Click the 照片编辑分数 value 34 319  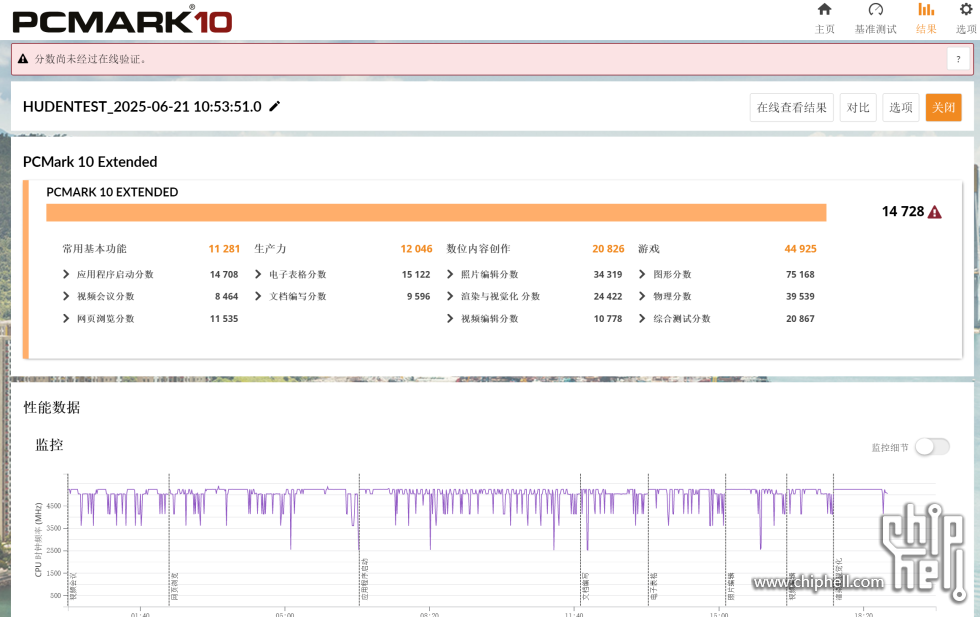[608, 274]
